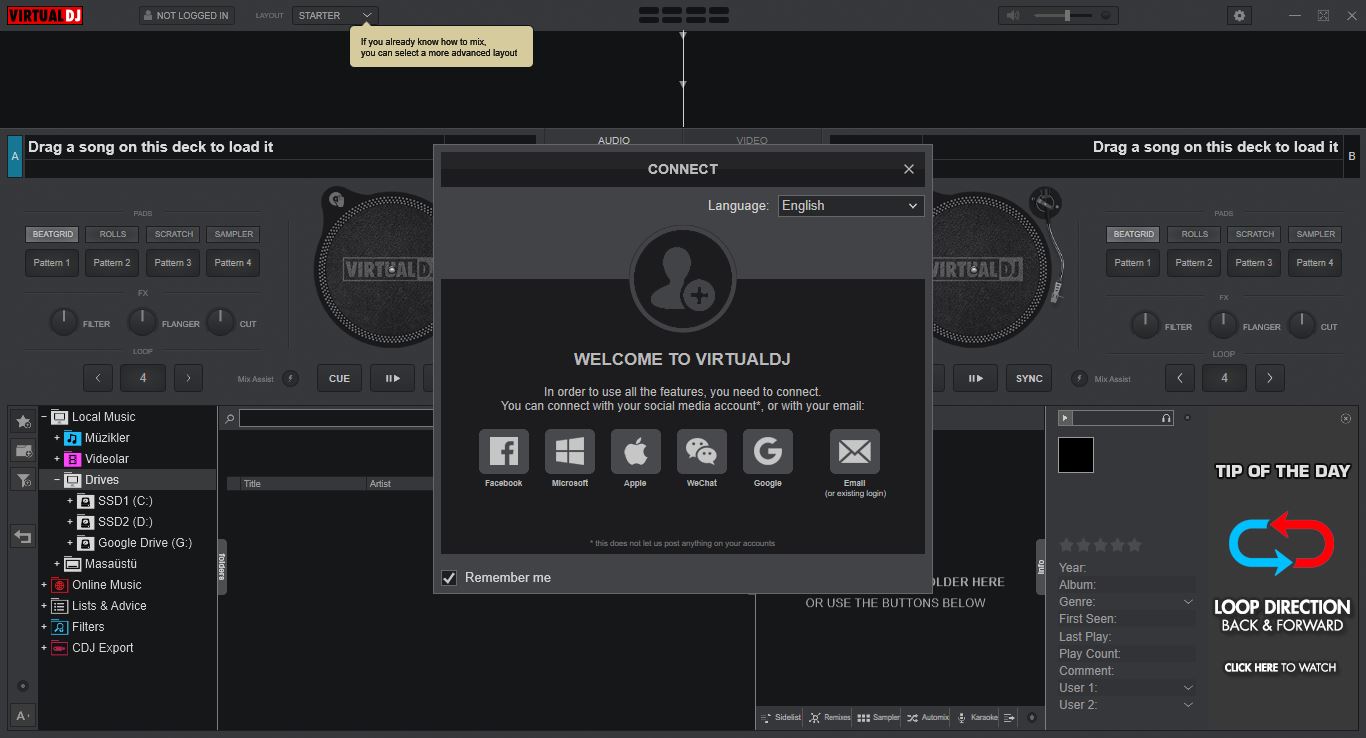Screen dimensions: 1366x738
Task: Click right deck SYNC button
Action: (1029, 378)
